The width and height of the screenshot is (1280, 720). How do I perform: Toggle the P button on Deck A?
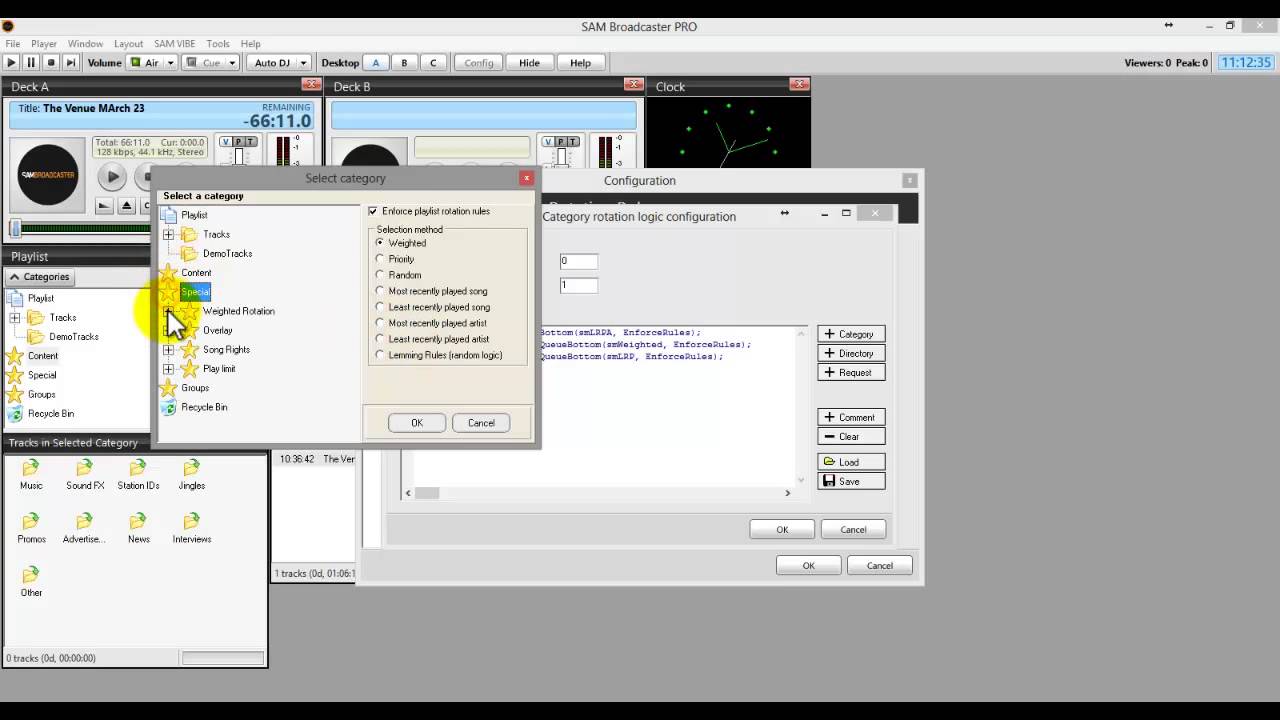pos(237,142)
